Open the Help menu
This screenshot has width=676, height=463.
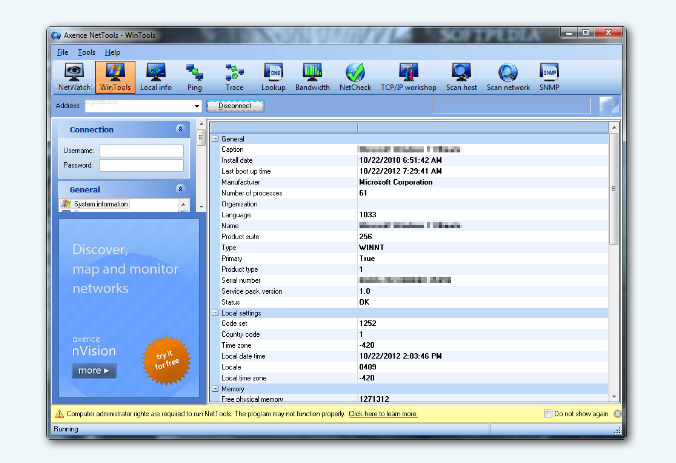tap(112, 52)
